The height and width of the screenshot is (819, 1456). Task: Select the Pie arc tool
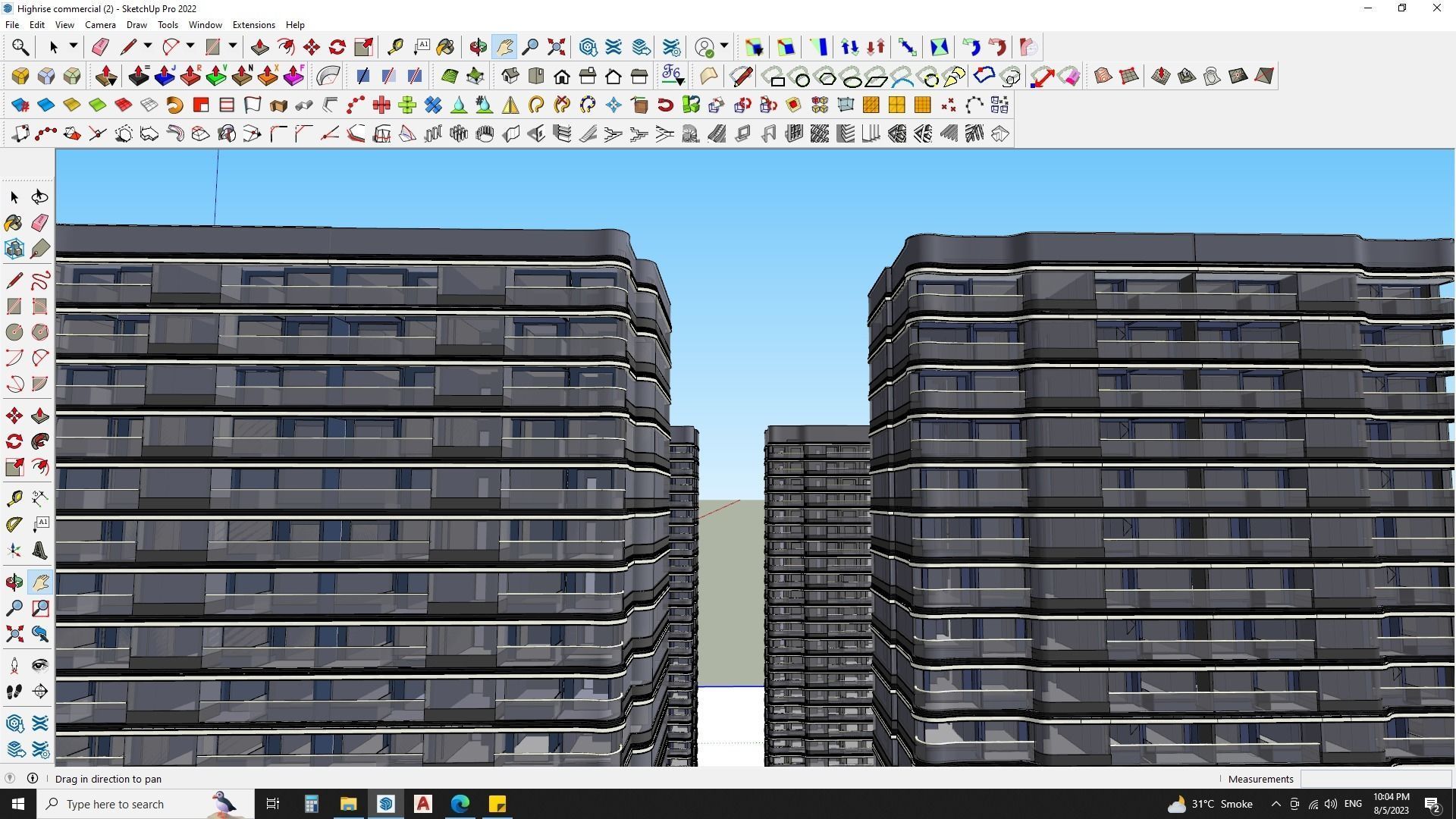(40, 384)
